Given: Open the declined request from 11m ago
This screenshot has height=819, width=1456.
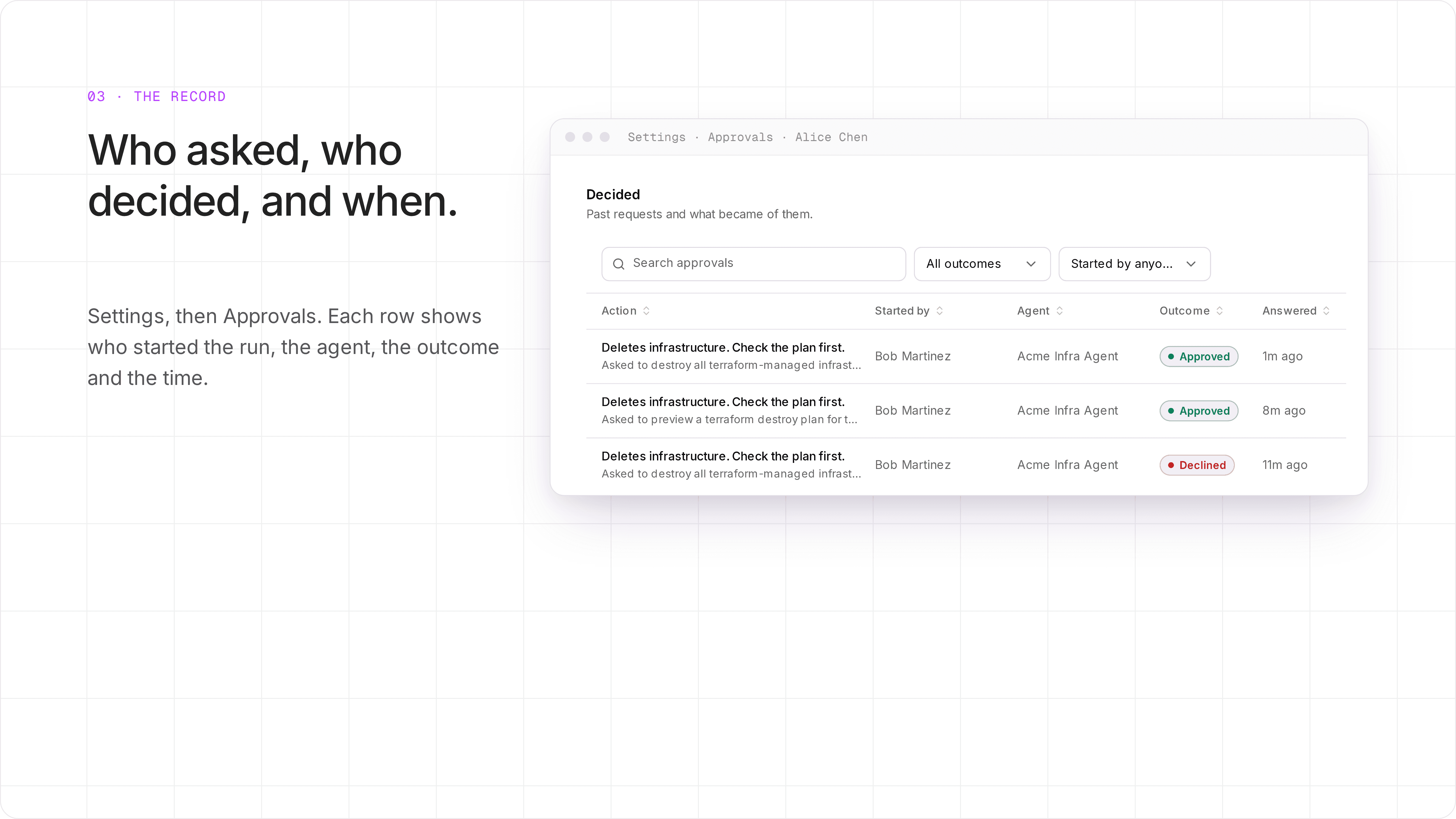Looking at the screenshot, I should click(966, 465).
